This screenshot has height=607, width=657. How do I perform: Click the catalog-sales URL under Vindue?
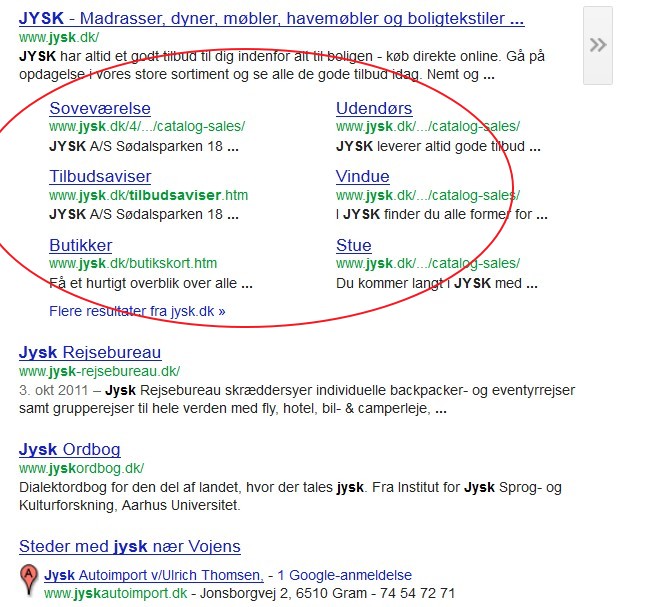pyautogui.click(x=428, y=195)
